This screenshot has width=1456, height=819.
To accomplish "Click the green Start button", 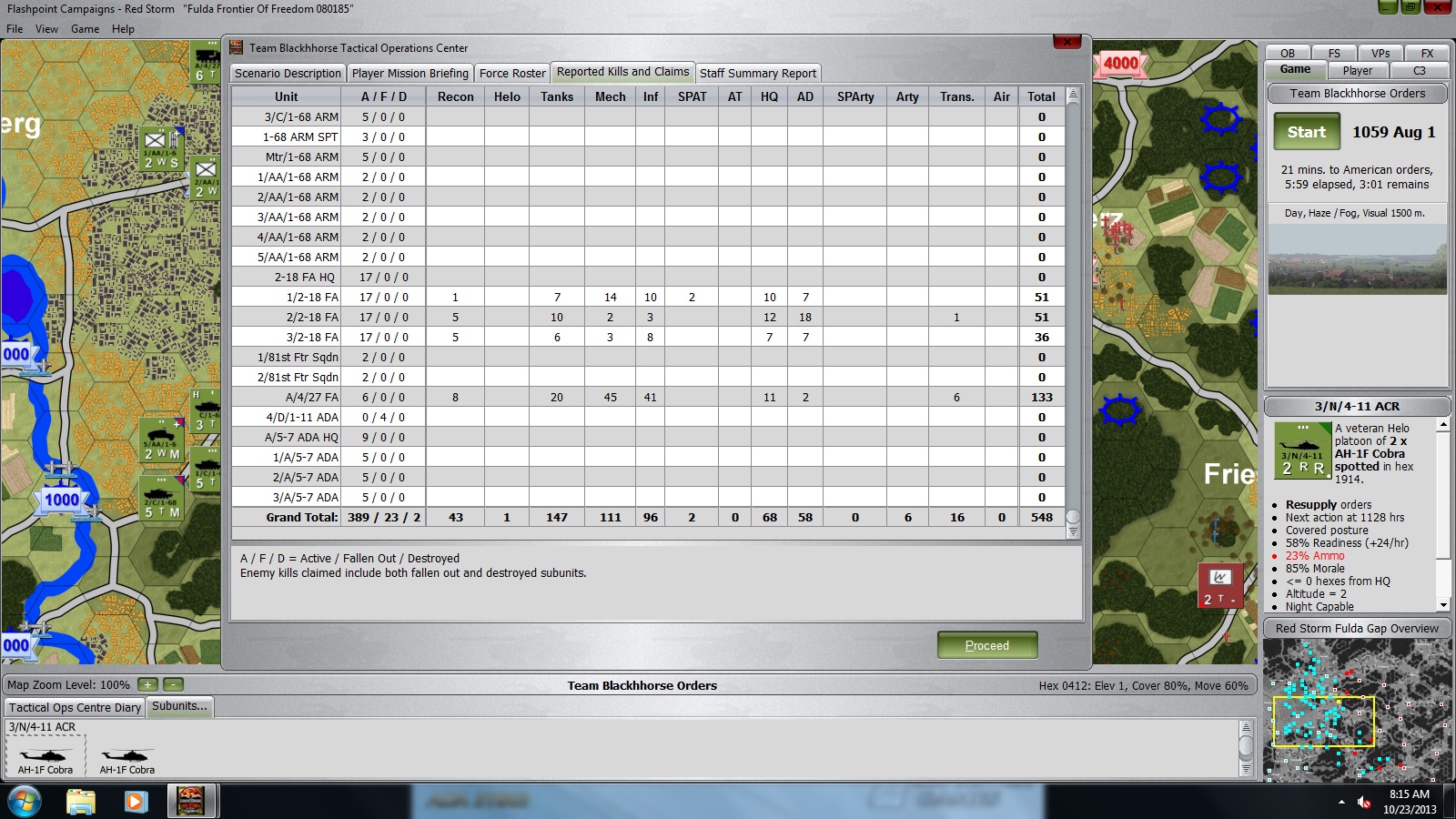I will pos(1307,132).
